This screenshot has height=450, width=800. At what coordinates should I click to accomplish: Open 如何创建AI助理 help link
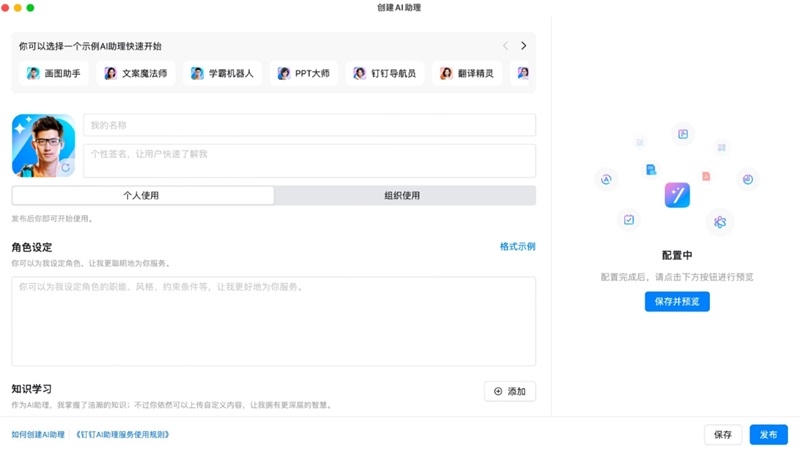[x=38, y=435]
